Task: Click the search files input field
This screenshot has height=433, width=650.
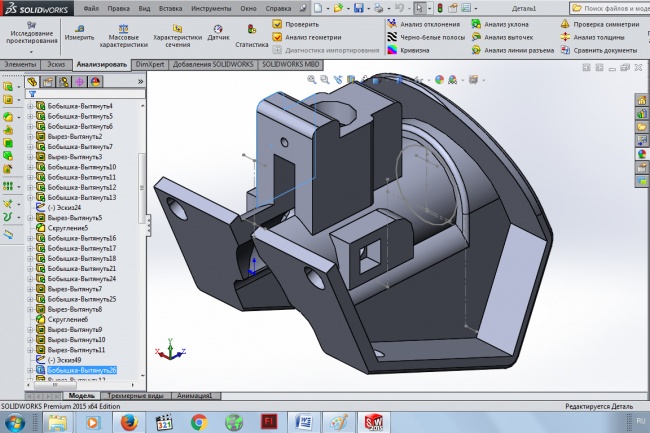Action: click(610, 8)
